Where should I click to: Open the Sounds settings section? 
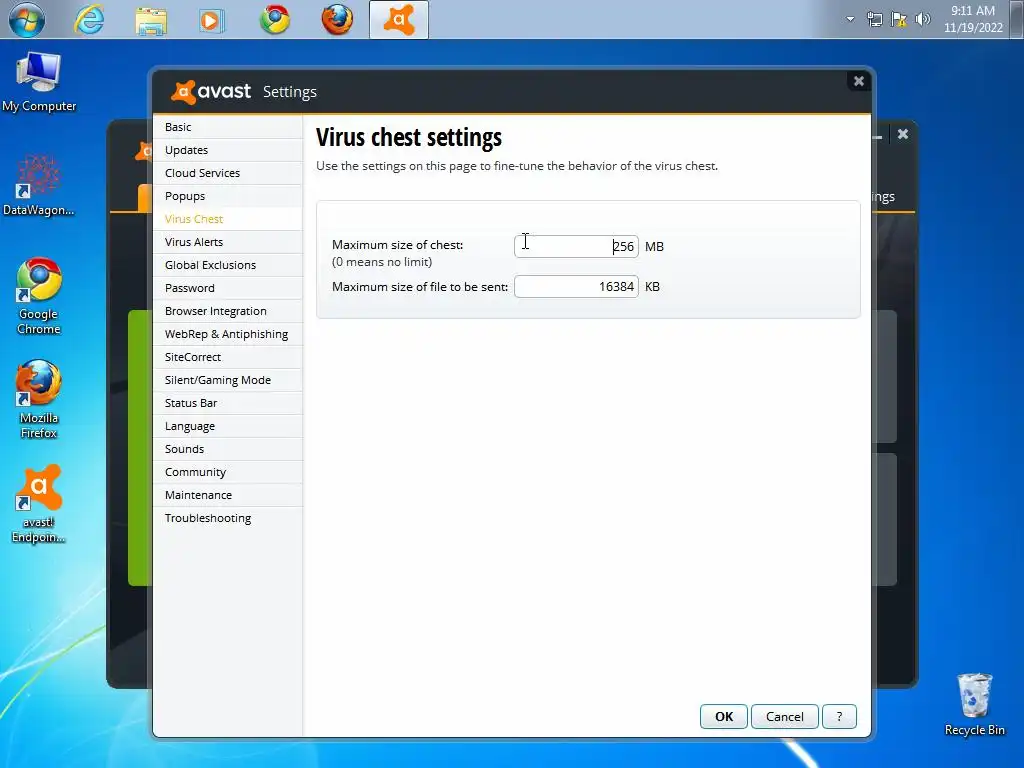pos(227,449)
